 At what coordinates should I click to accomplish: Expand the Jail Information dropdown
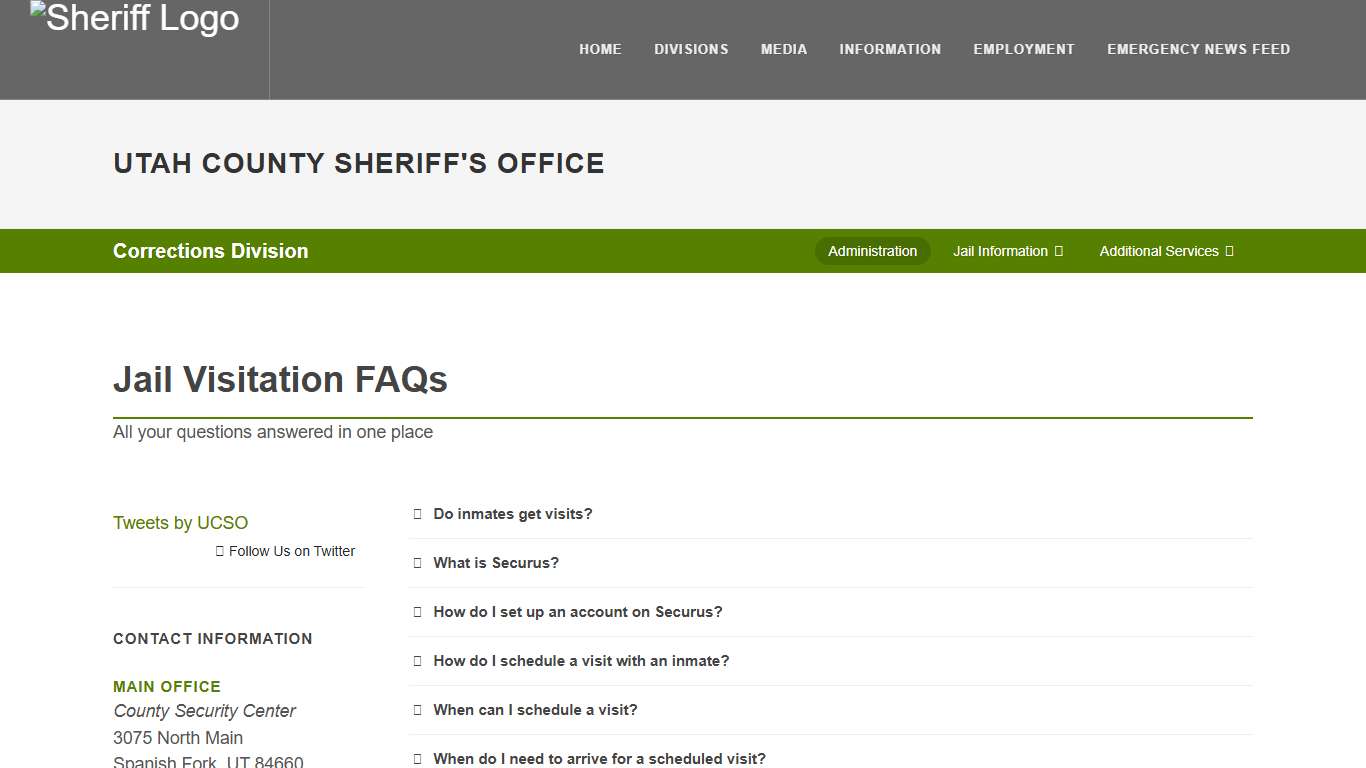tap(1007, 251)
